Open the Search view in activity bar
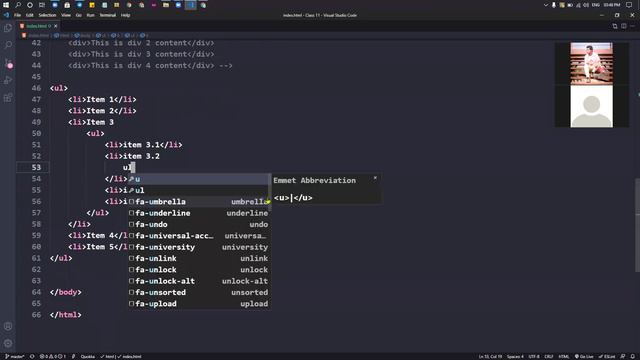The height and width of the screenshot is (360, 640). tap(8, 44)
